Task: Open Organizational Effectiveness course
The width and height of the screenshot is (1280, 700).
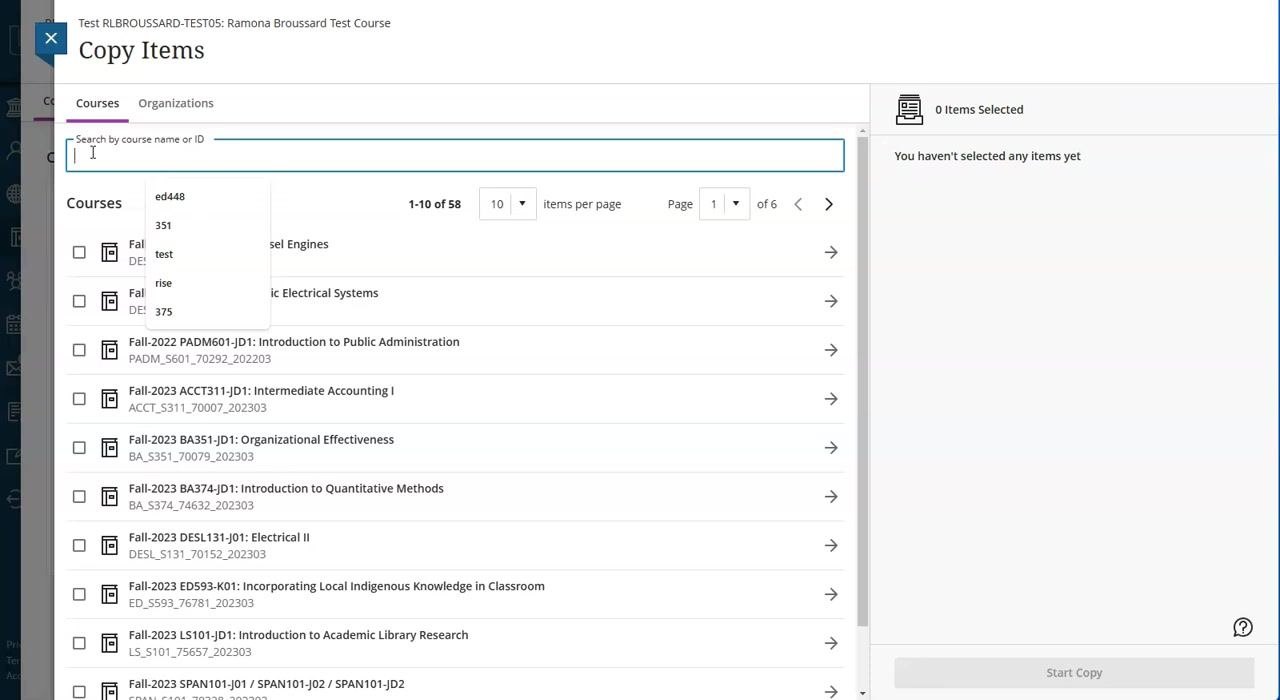Action: (261, 440)
